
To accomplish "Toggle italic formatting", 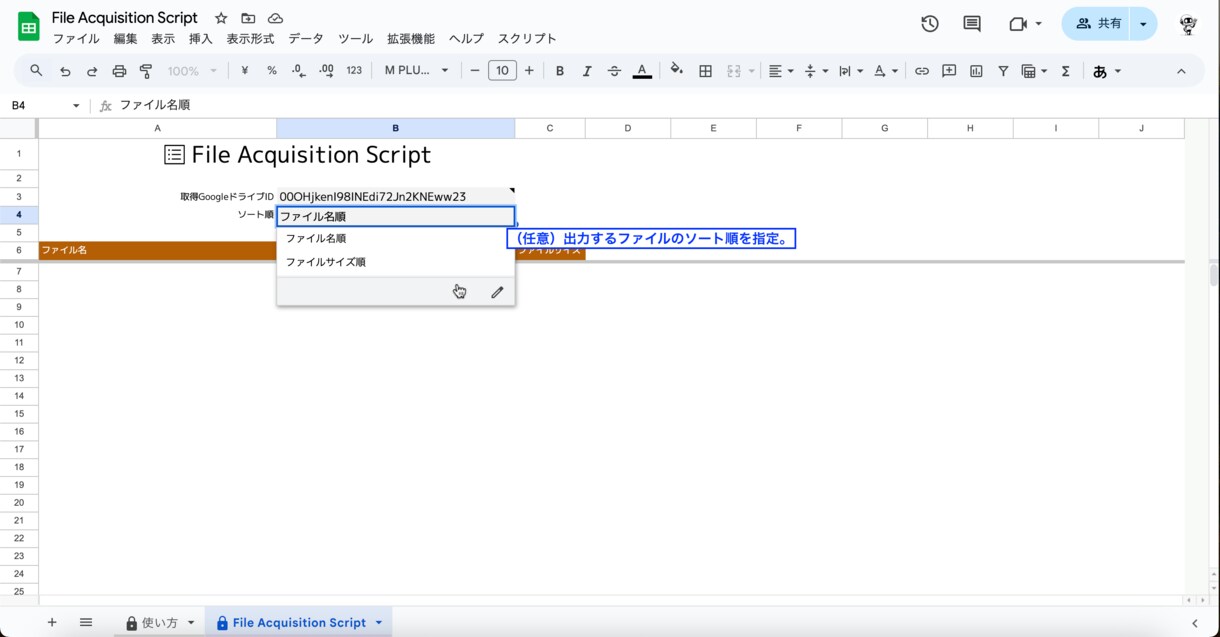I will coord(587,71).
